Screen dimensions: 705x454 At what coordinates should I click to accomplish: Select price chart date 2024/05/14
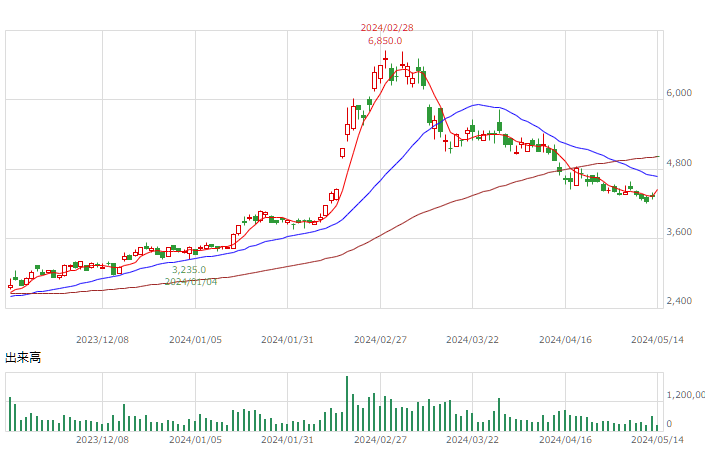(x=657, y=340)
